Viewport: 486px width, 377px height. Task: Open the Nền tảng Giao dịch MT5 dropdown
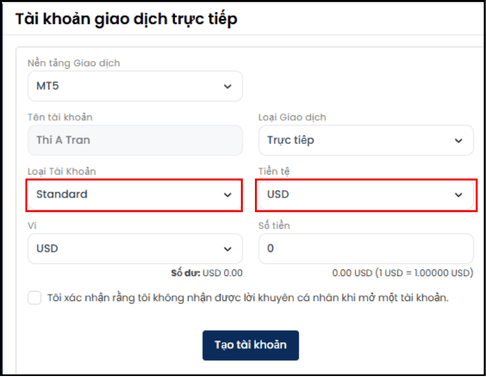coord(135,86)
